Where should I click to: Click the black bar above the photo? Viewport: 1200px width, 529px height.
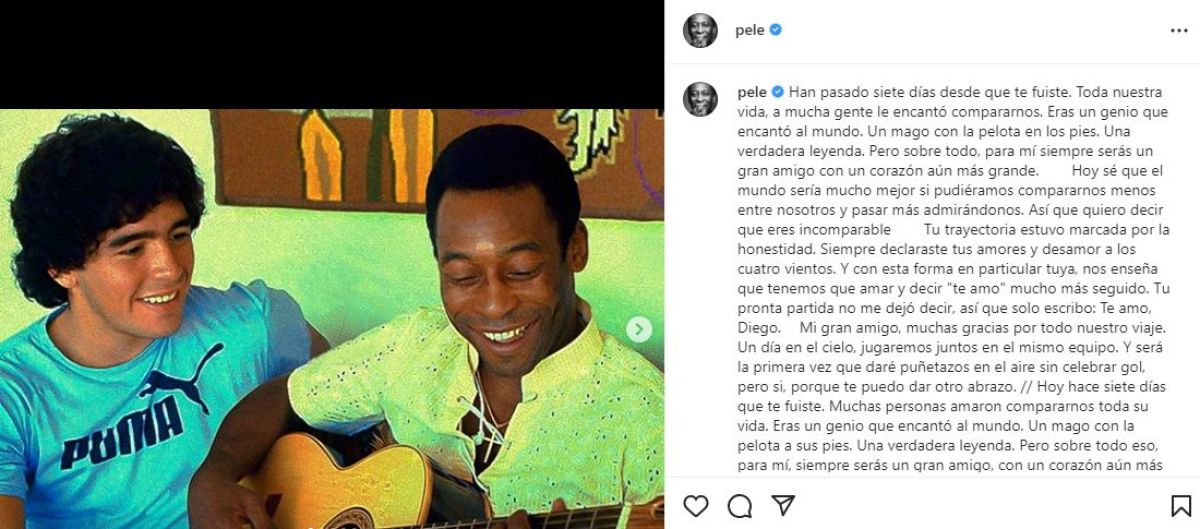332,54
